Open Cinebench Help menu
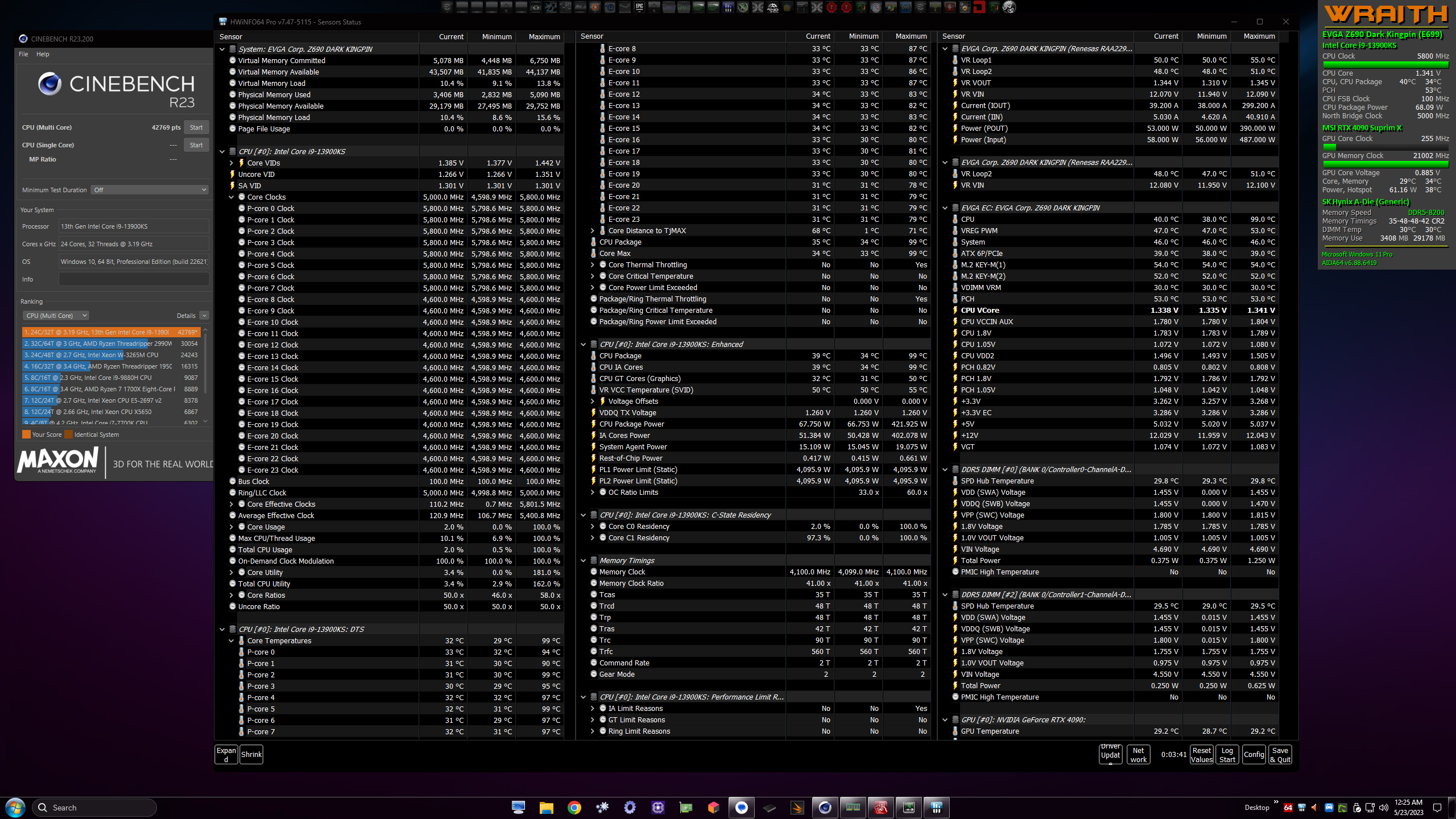The height and width of the screenshot is (819, 1456). (43, 54)
